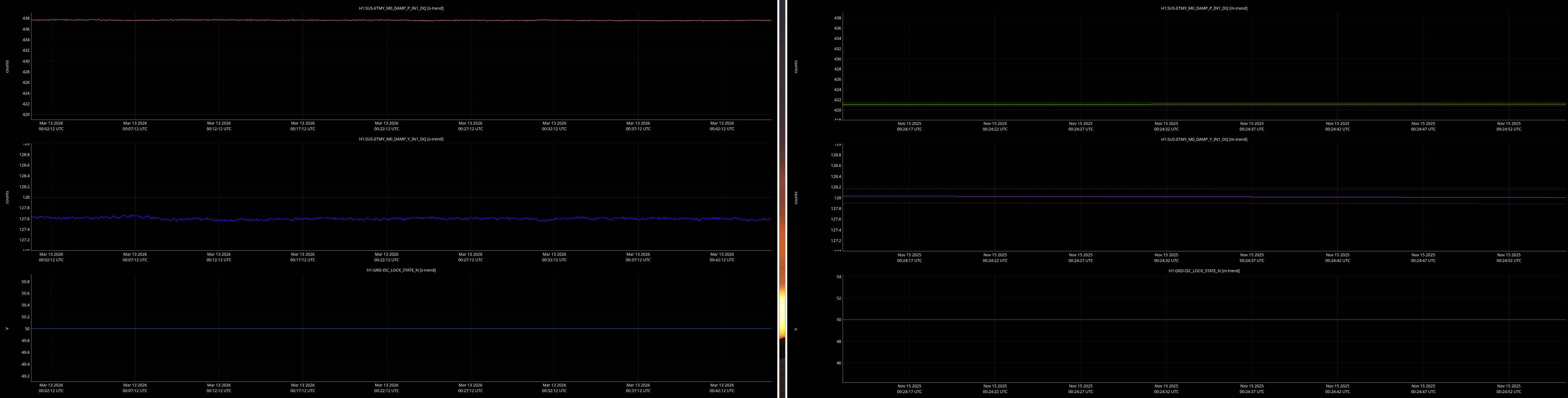1568x398 pixels.
Task: Click the 'counts' axis label of top-left plot
Action: (x=7, y=66)
